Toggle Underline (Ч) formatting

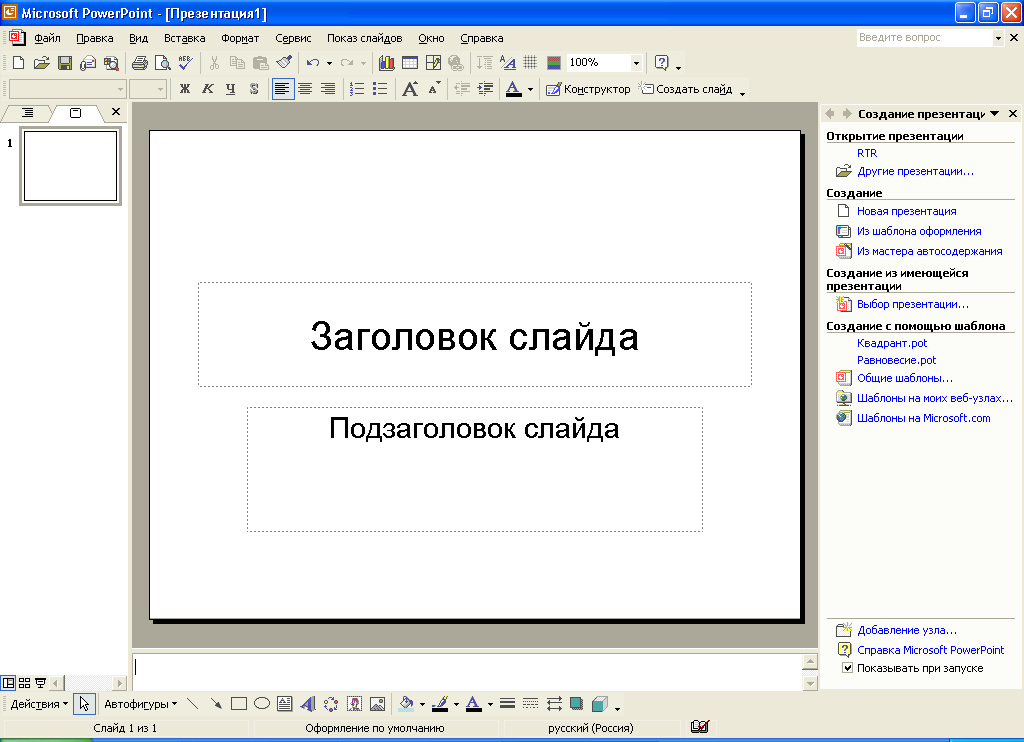(x=231, y=89)
